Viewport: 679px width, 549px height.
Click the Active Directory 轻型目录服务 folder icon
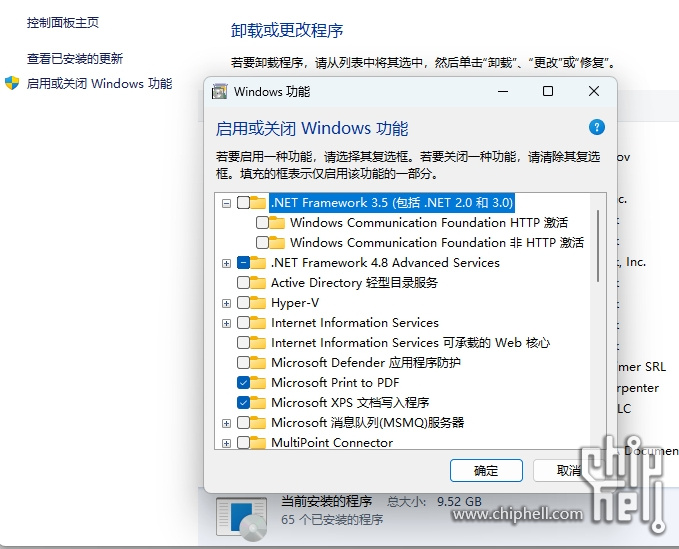coord(258,283)
